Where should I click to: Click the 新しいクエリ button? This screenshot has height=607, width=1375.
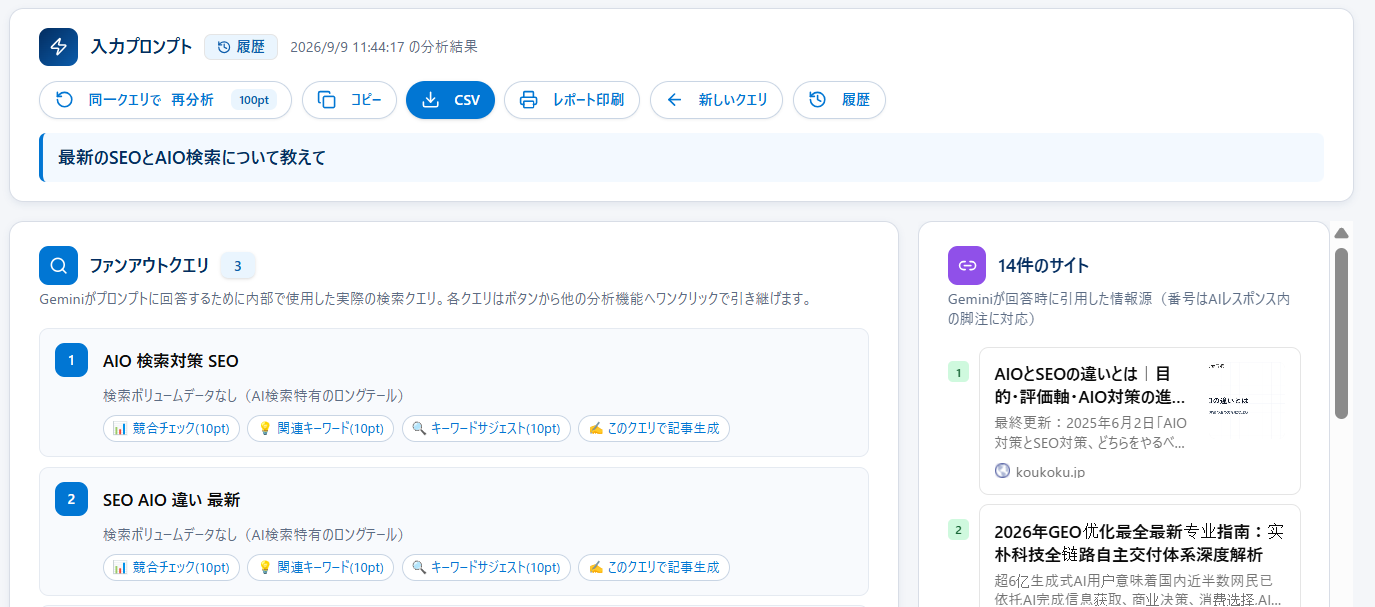pyautogui.click(x=716, y=100)
